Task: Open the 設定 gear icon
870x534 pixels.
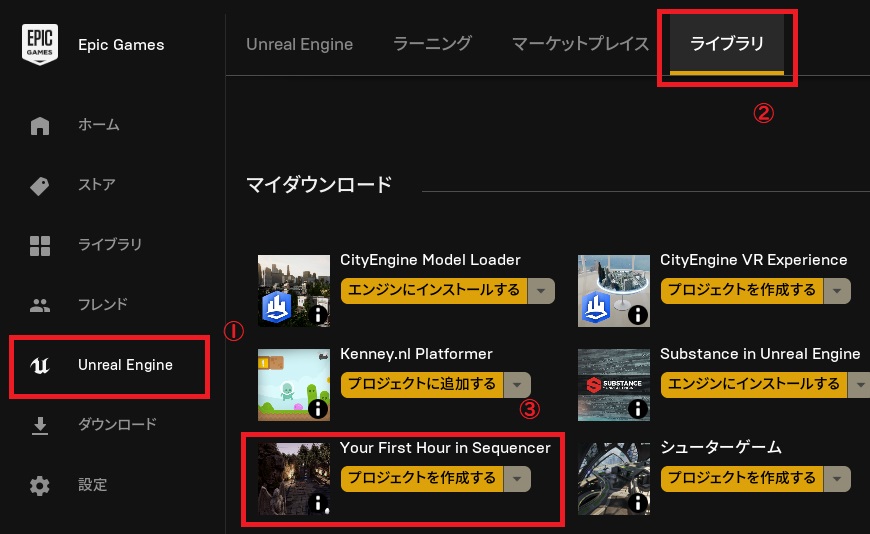Action: point(40,486)
